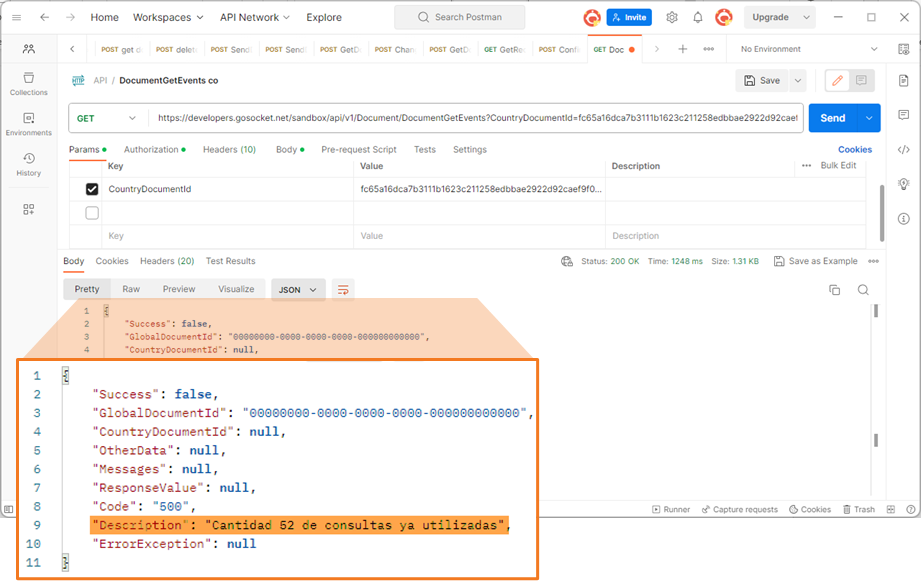Open the workspace team icon in sidebar
This screenshot has height=581, width=921.
[28, 49]
